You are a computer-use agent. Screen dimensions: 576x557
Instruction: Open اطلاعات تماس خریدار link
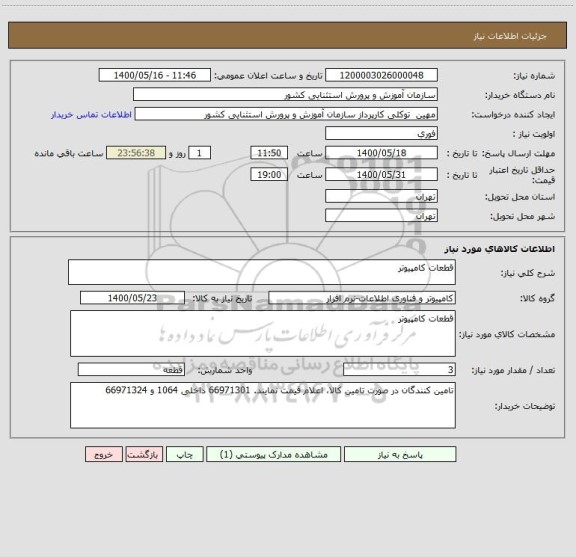point(91,115)
